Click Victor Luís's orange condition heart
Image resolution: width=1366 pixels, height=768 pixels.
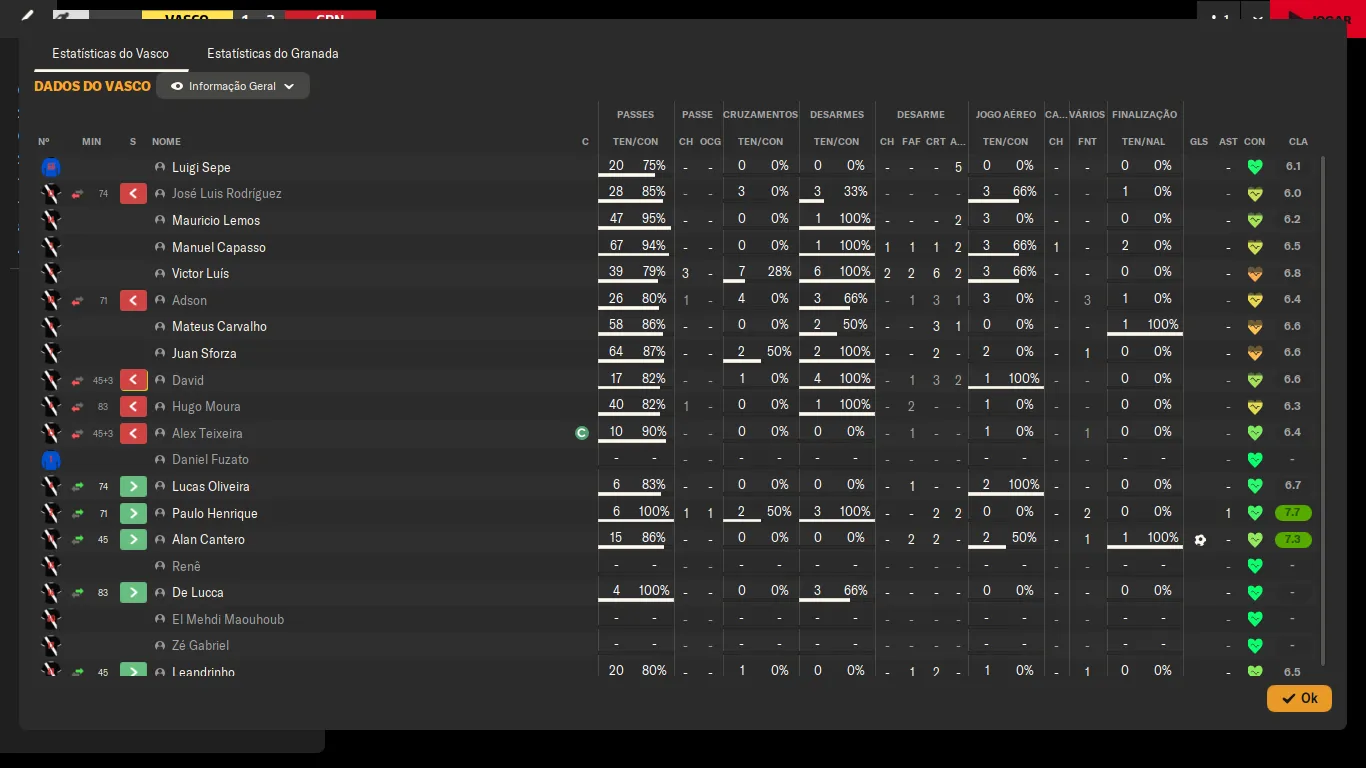click(x=1255, y=274)
